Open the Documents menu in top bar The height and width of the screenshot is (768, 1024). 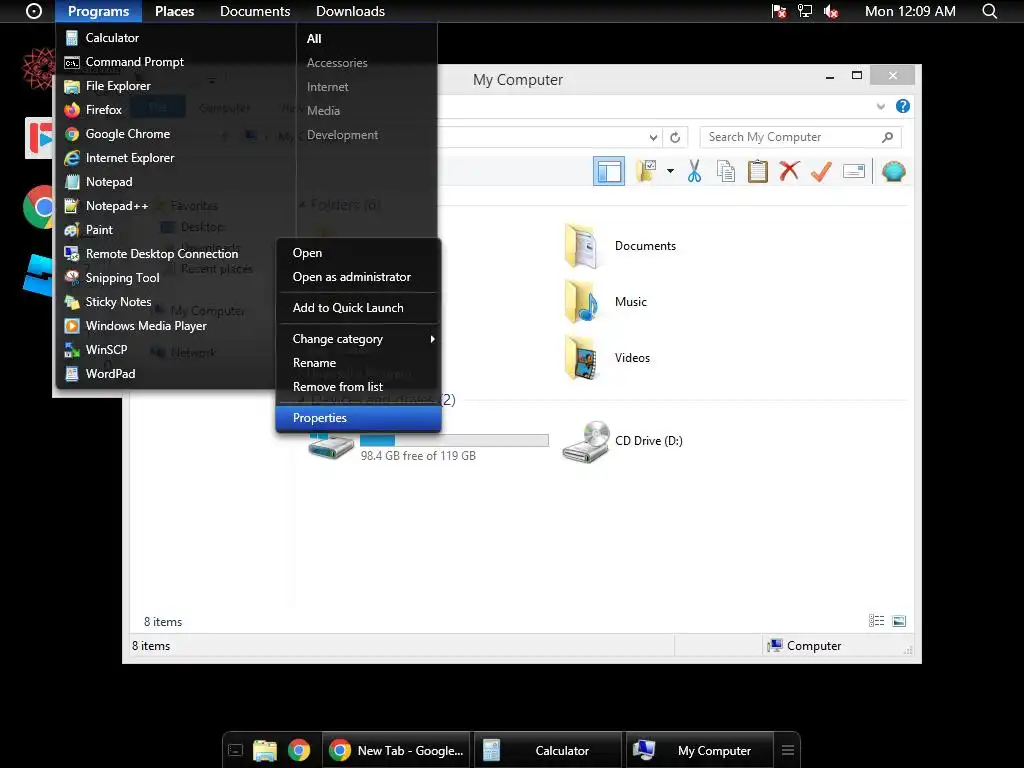point(255,11)
